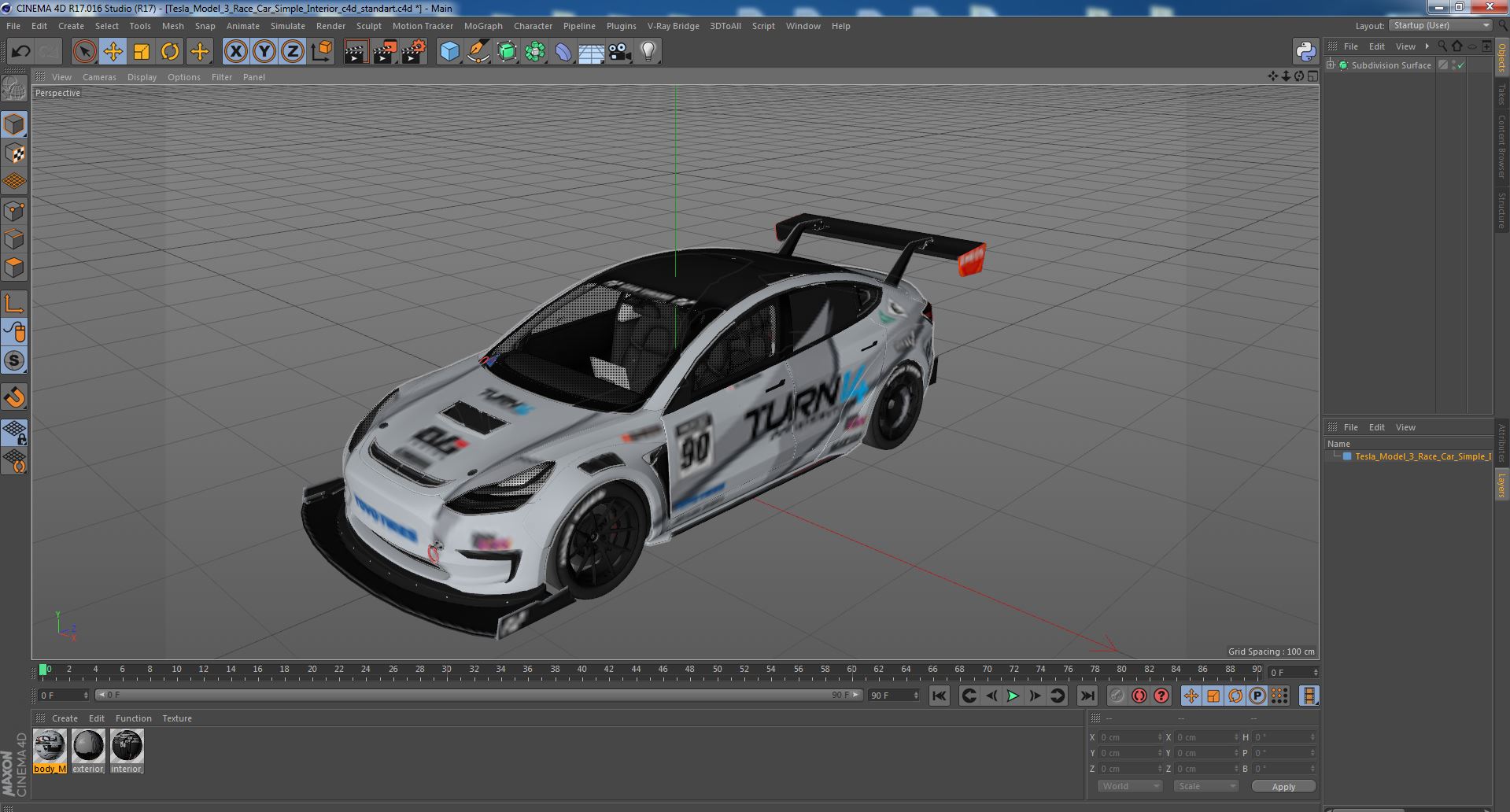Open the Array modeling objects
Image resolution: width=1510 pixels, height=812 pixels.
tap(535, 52)
